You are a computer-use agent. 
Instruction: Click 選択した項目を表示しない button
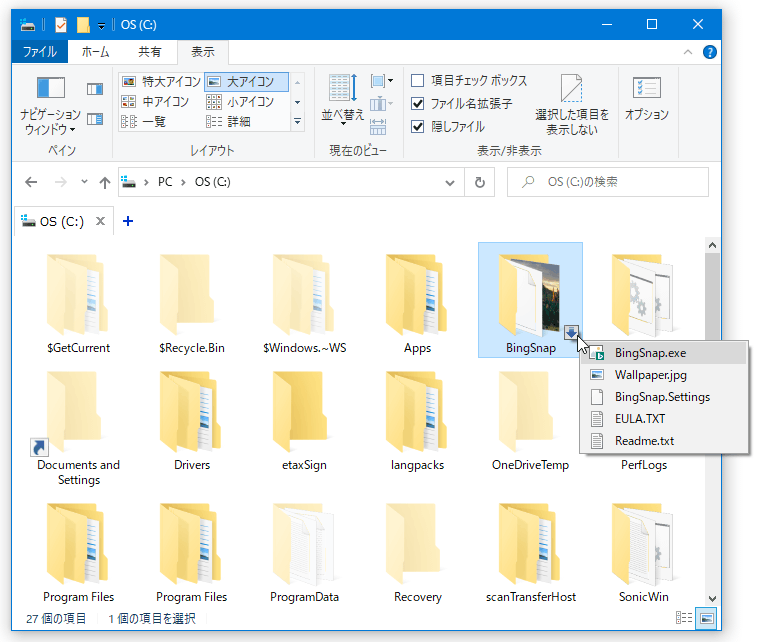click(571, 105)
